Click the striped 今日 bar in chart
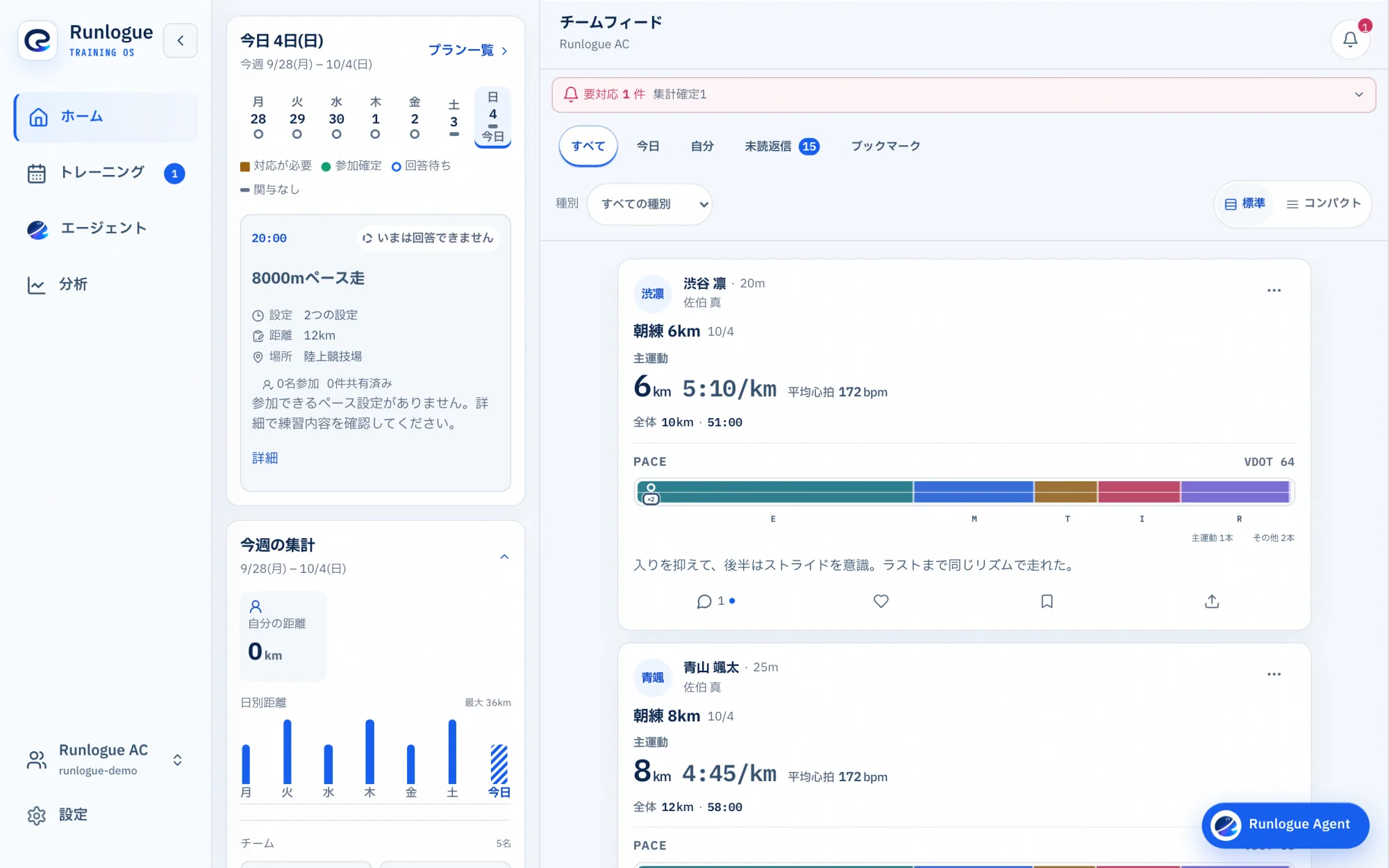Image resolution: width=1389 pixels, height=868 pixels. [x=499, y=765]
